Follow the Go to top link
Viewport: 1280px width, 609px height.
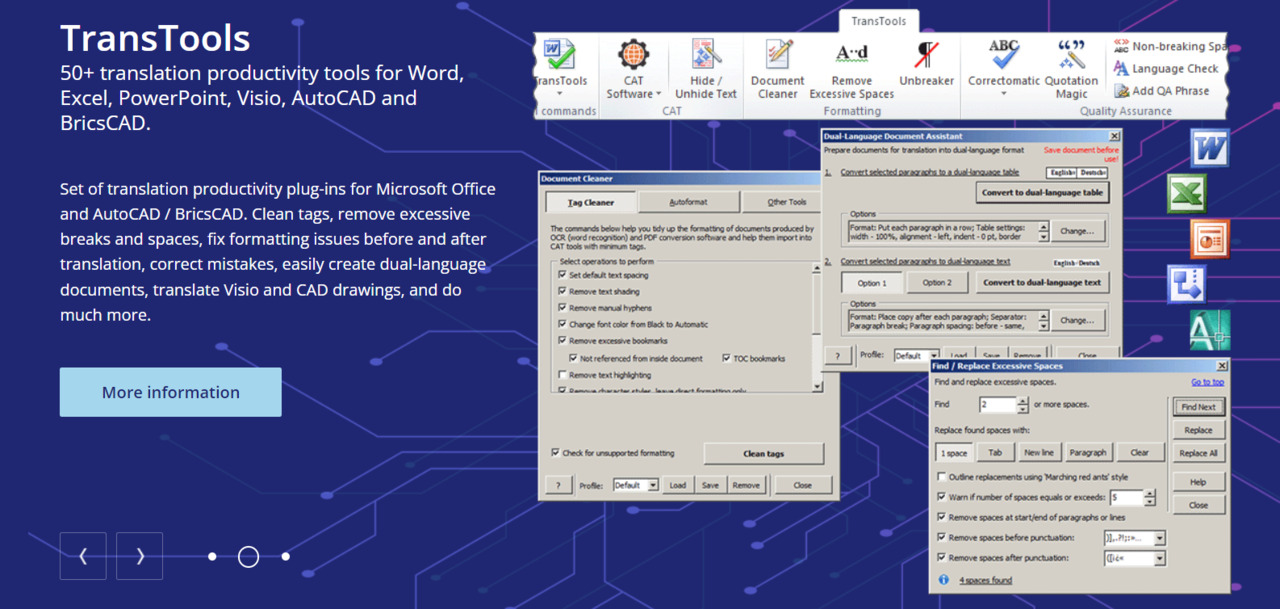1207,382
